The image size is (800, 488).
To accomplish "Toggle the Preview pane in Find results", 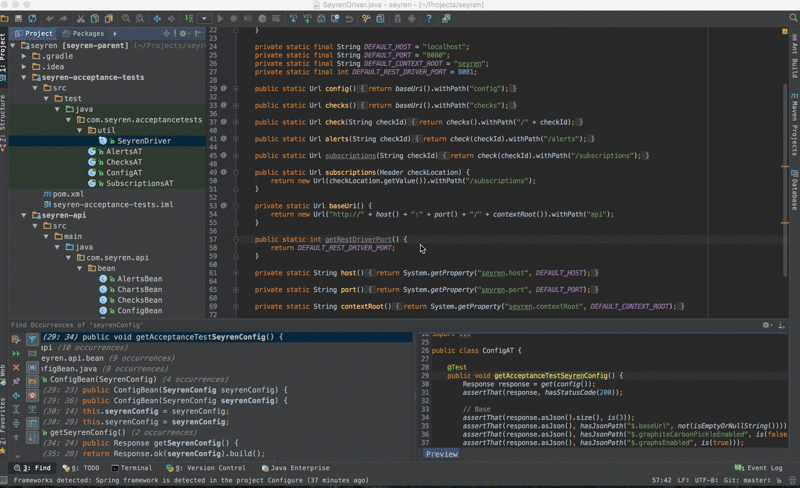I will click(x=441, y=453).
